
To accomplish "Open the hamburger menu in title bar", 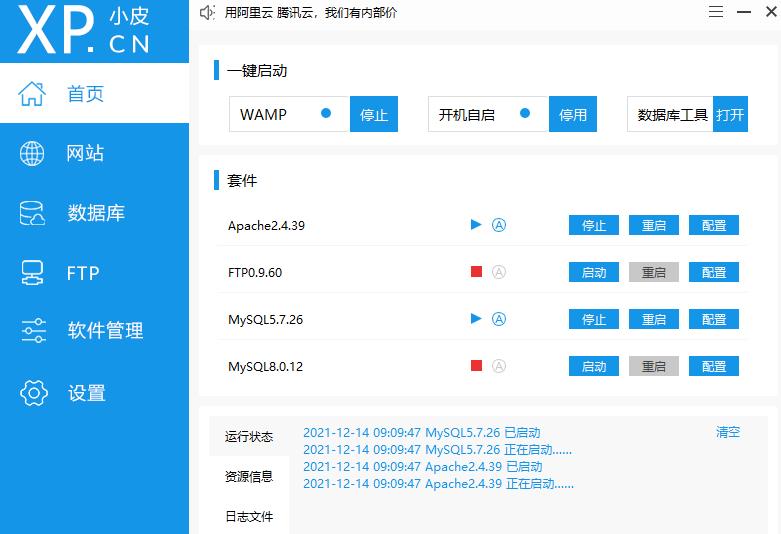I will click(716, 11).
